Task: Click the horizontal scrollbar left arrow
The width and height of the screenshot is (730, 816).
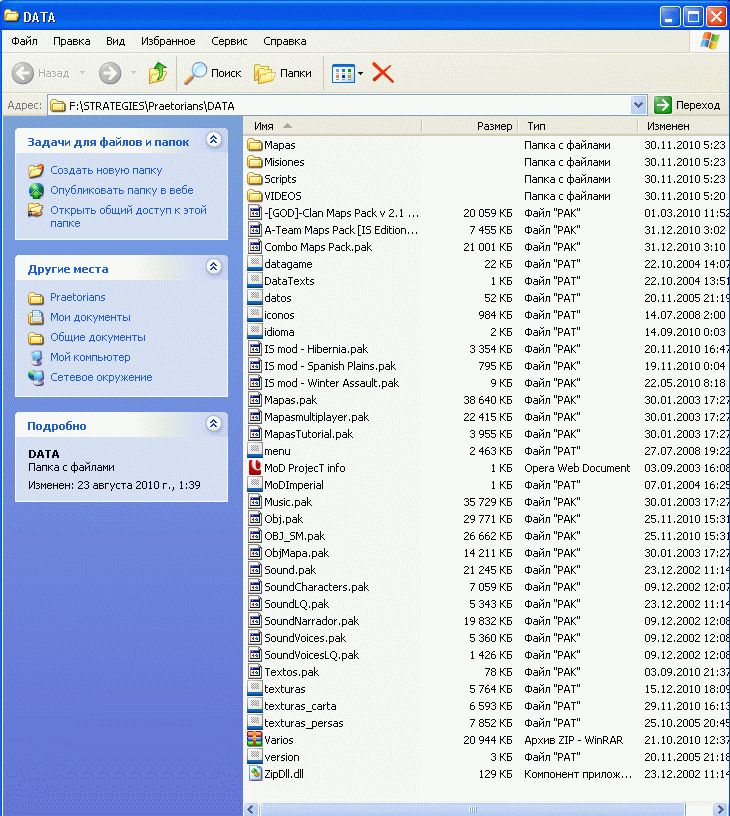Action: [x=251, y=809]
